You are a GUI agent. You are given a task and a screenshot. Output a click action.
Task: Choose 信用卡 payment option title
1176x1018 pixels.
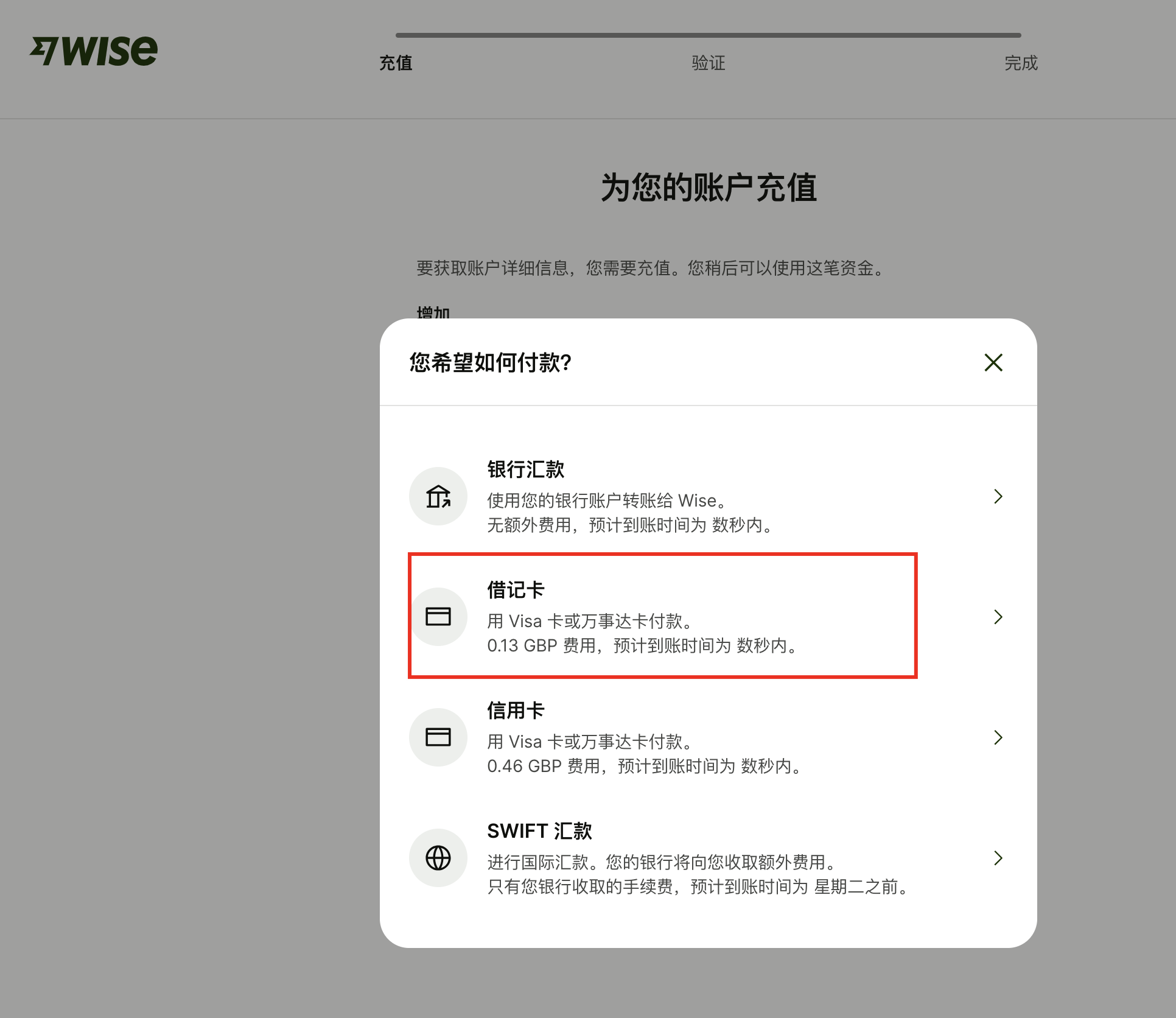coord(516,711)
